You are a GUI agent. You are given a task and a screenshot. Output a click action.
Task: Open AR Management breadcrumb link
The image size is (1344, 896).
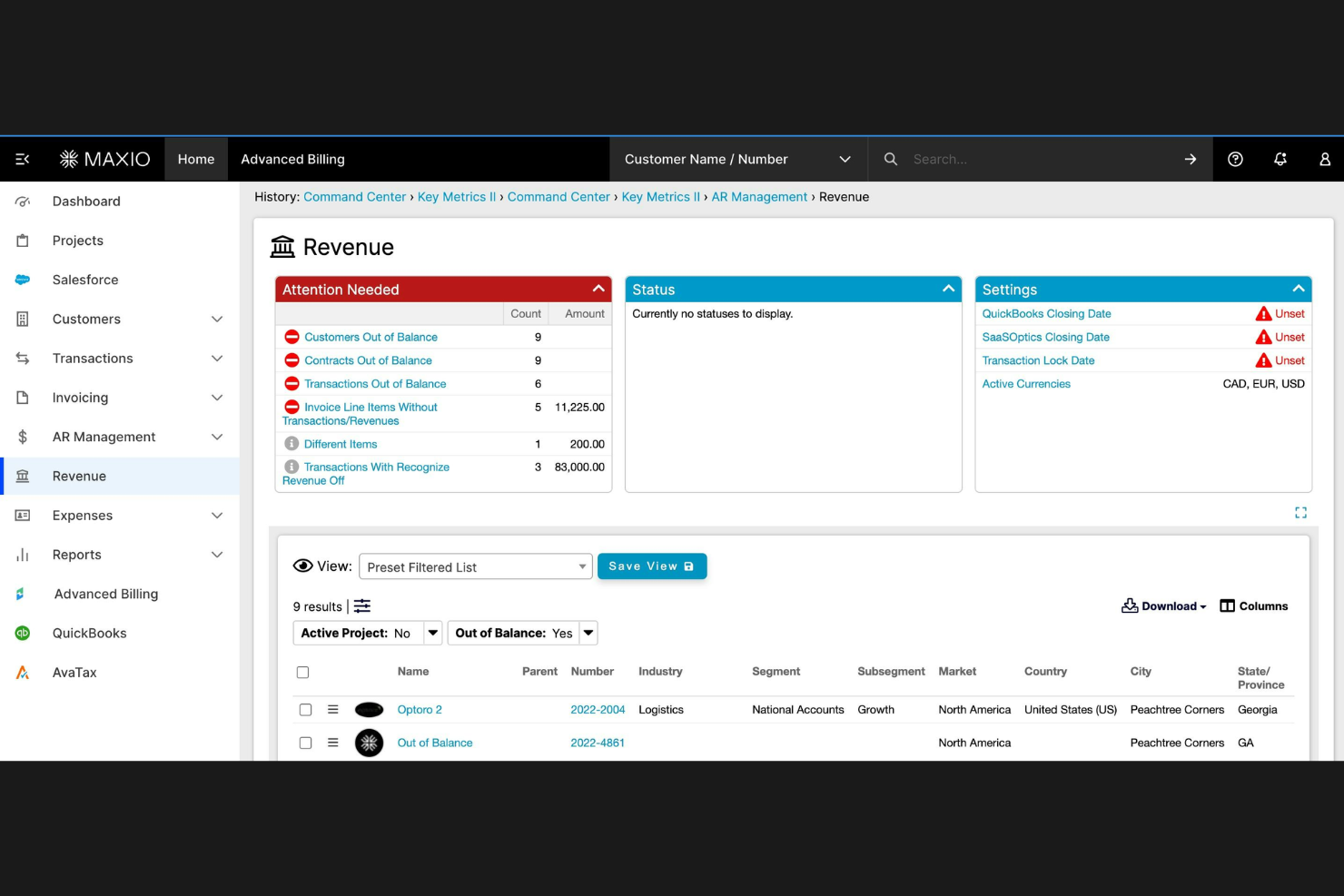(x=759, y=197)
